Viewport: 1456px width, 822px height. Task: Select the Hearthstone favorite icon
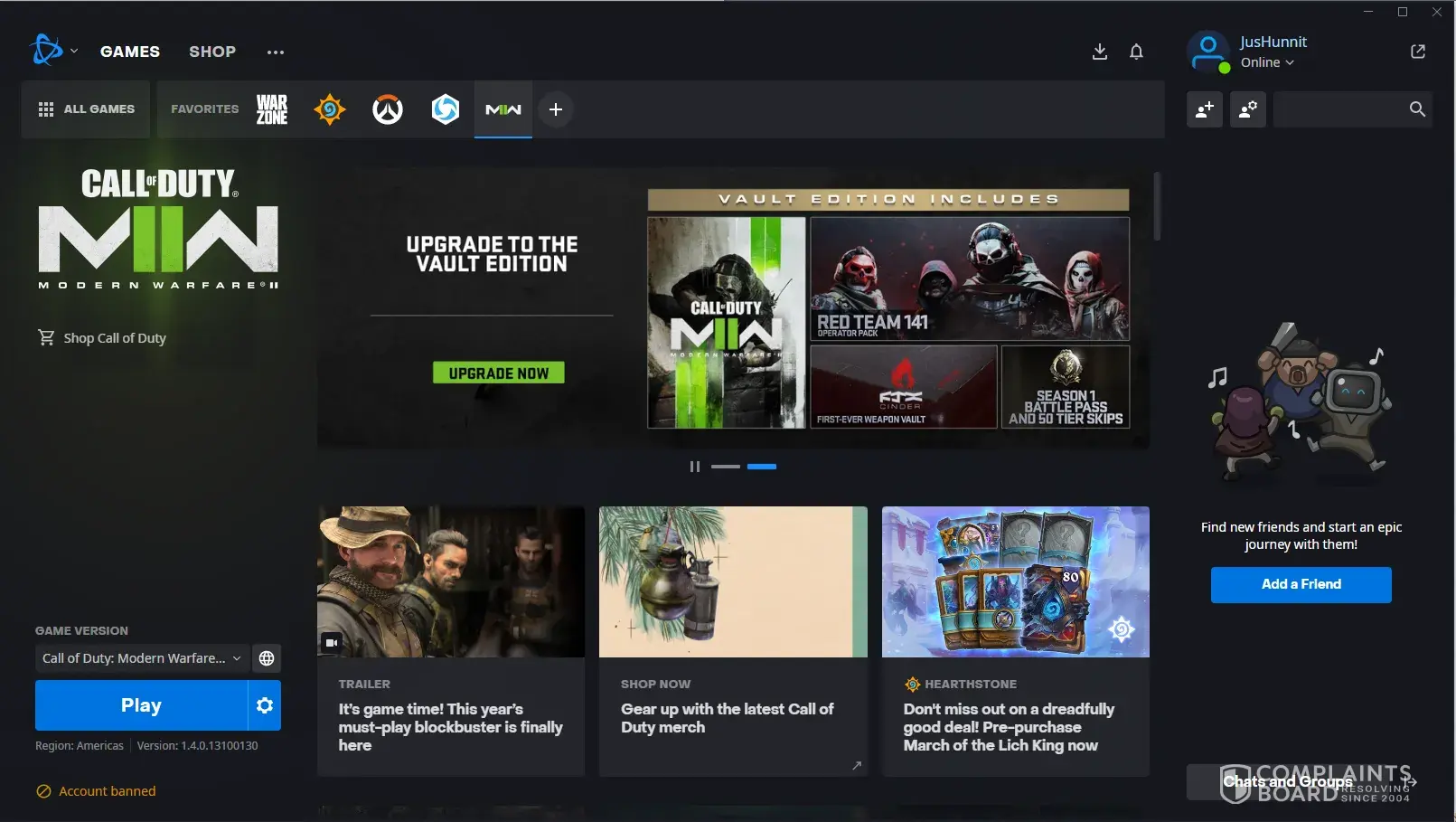(x=330, y=109)
